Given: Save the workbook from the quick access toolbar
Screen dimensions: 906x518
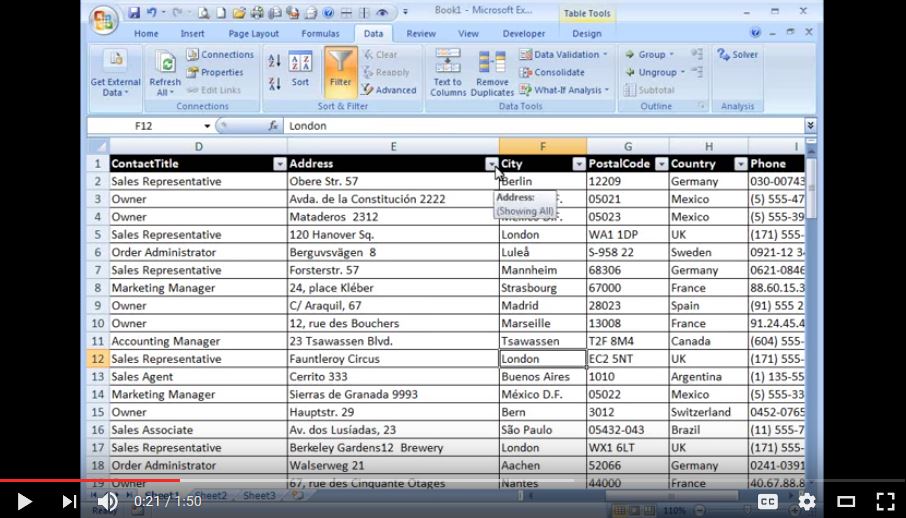Looking at the screenshot, I should [x=134, y=12].
